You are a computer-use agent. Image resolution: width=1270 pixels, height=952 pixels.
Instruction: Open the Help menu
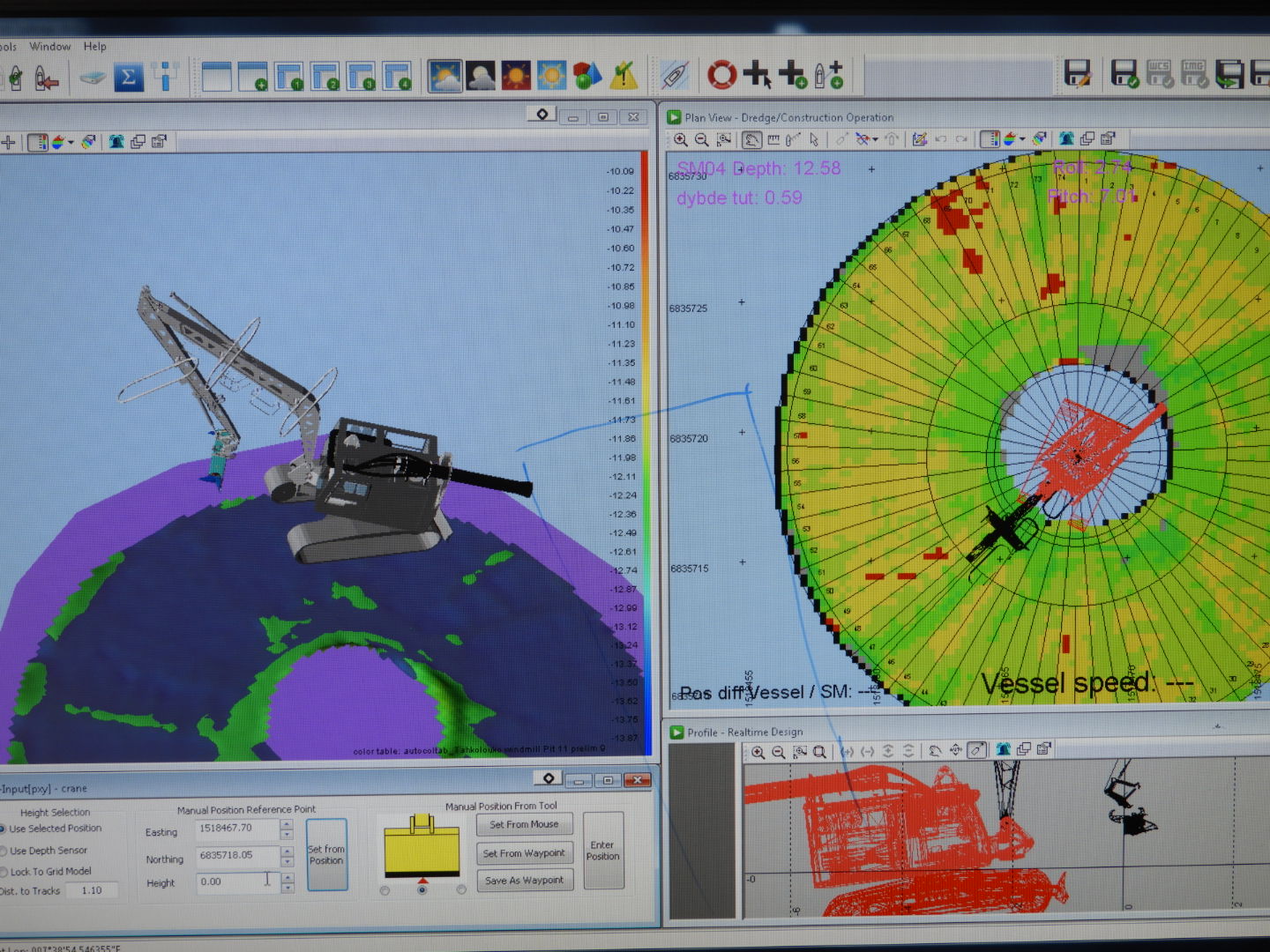point(94,47)
